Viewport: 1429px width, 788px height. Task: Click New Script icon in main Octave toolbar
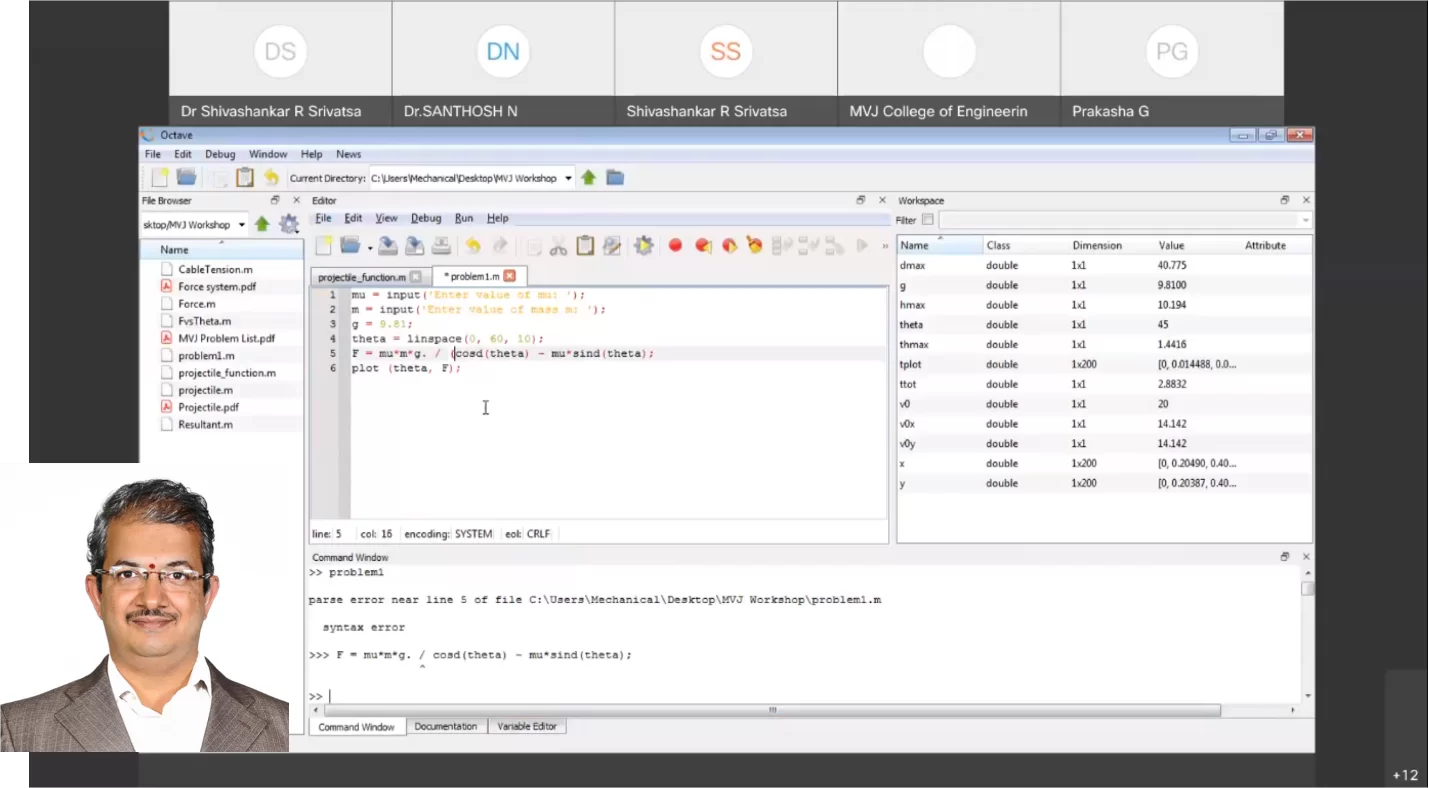(x=159, y=177)
